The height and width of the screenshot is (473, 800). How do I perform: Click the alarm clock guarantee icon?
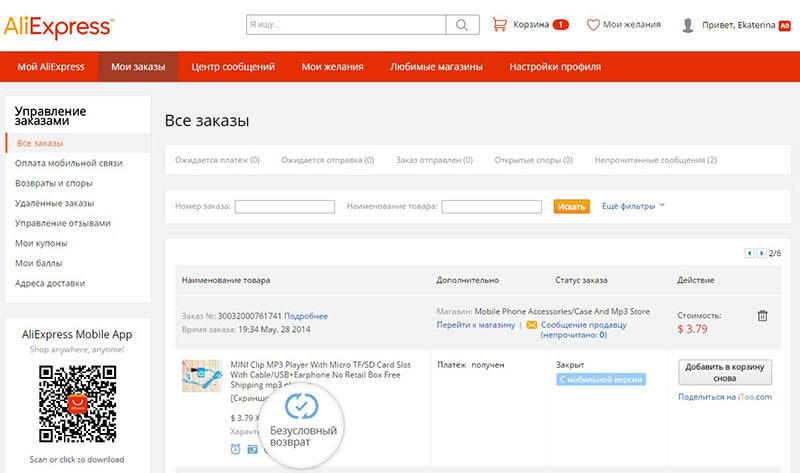(x=235, y=449)
